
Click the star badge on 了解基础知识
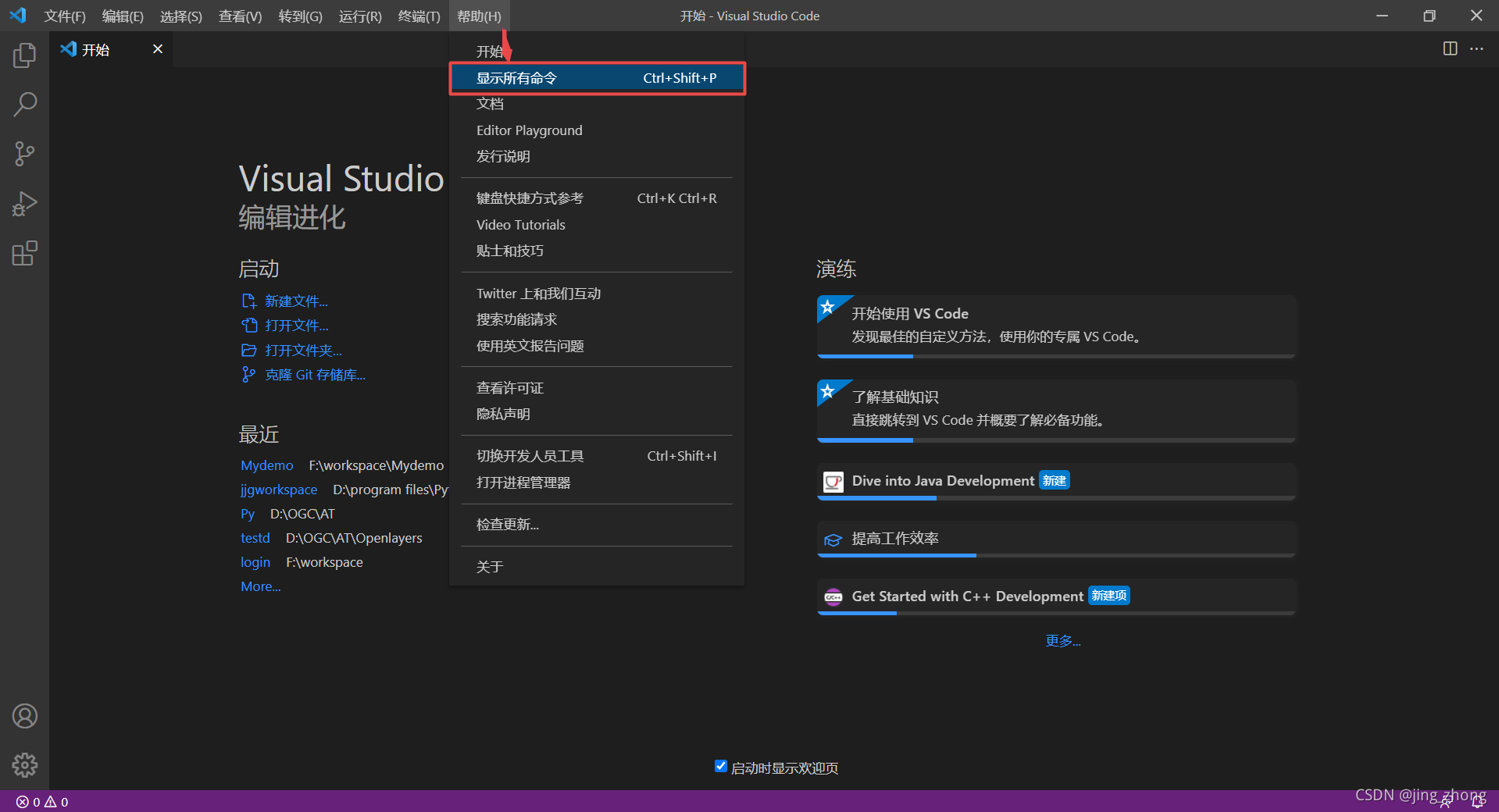point(828,390)
